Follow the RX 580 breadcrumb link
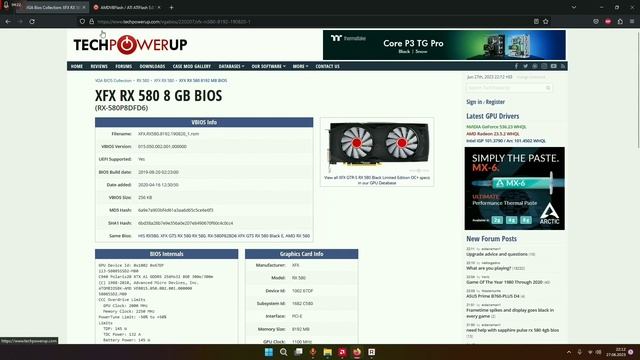The width and height of the screenshot is (640, 360). point(143,81)
